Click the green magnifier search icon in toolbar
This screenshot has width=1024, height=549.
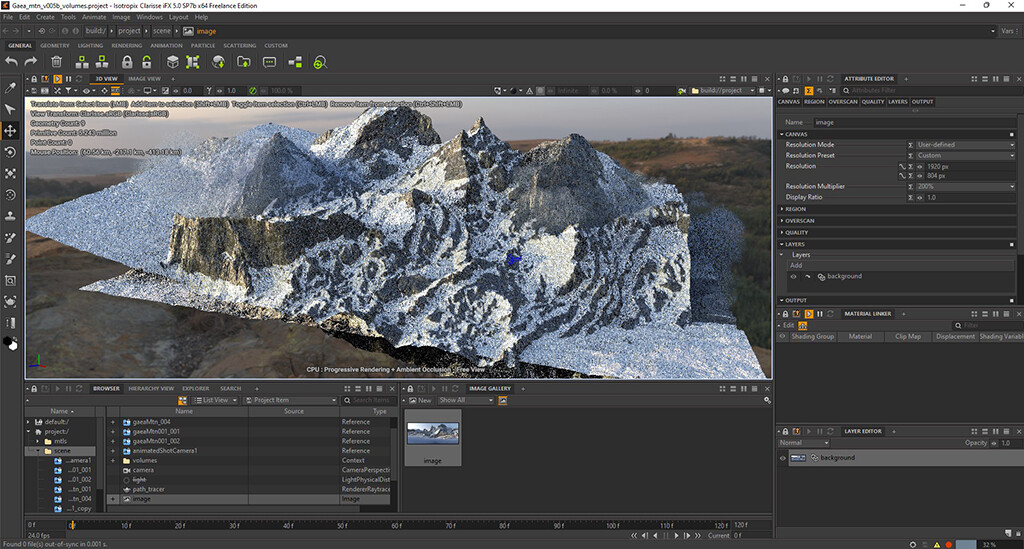click(x=319, y=62)
